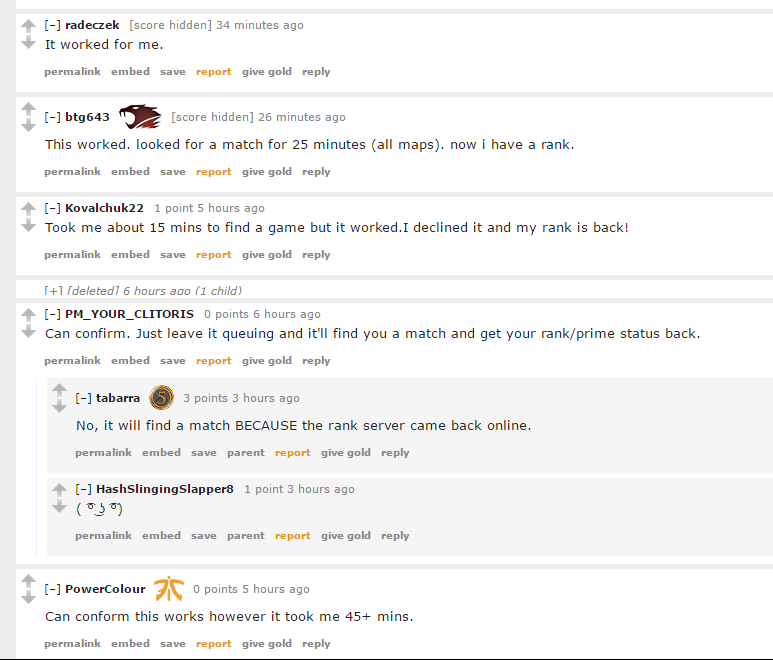Upvote Kovalchuk22's comment
This screenshot has width=773, height=660.
tap(29, 208)
